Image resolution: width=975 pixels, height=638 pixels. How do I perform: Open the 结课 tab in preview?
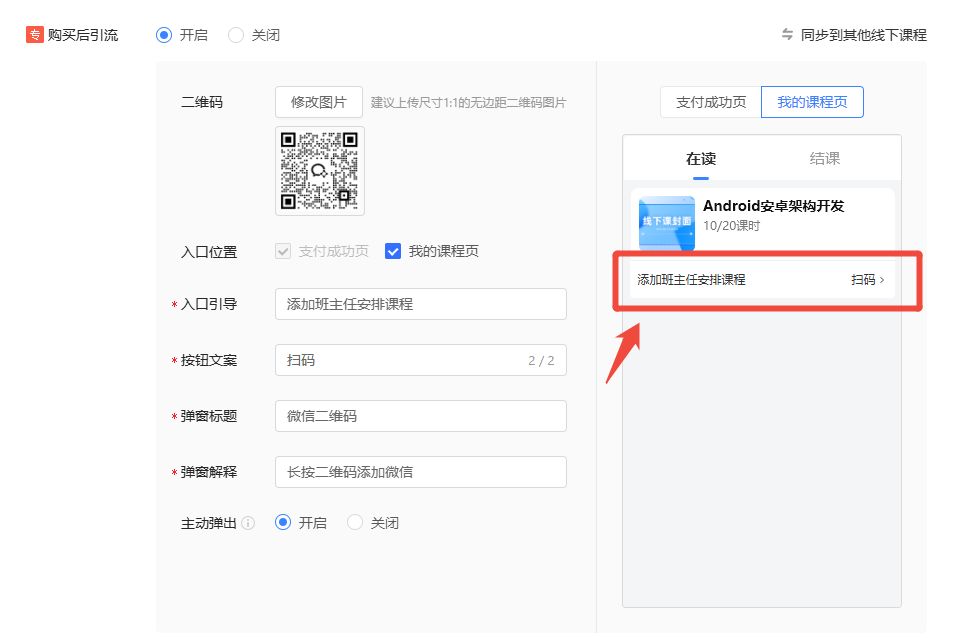pos(824,158)
